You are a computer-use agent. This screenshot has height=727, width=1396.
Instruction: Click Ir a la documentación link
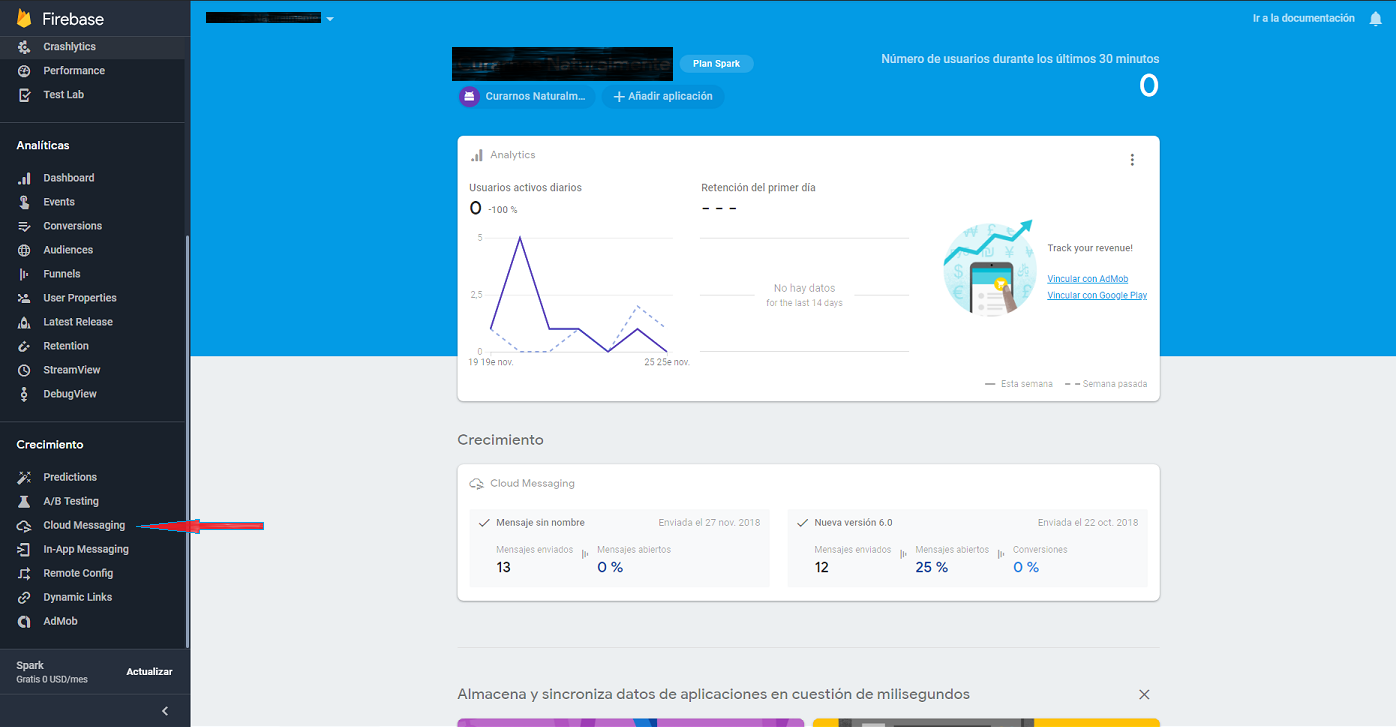point(1304,18)
